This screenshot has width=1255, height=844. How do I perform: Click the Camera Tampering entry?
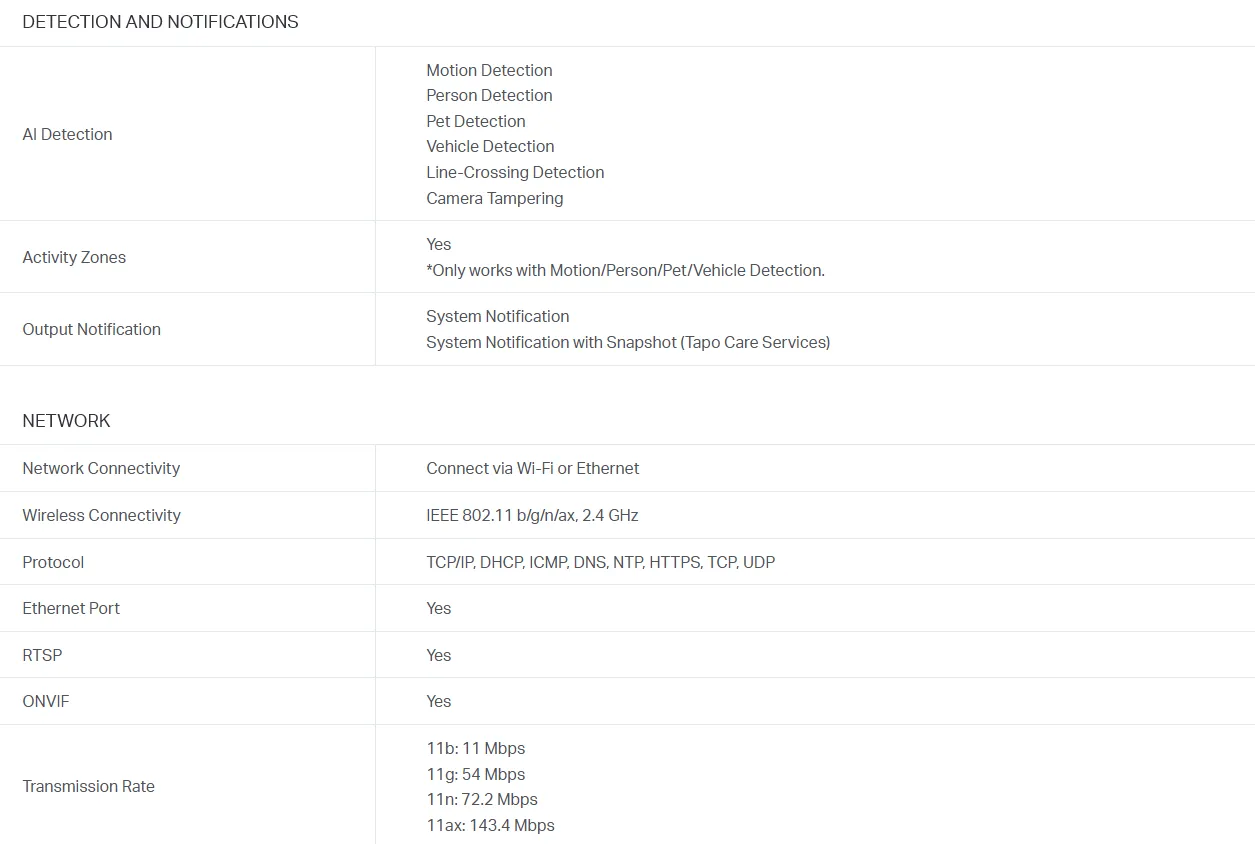pos(495,198)
